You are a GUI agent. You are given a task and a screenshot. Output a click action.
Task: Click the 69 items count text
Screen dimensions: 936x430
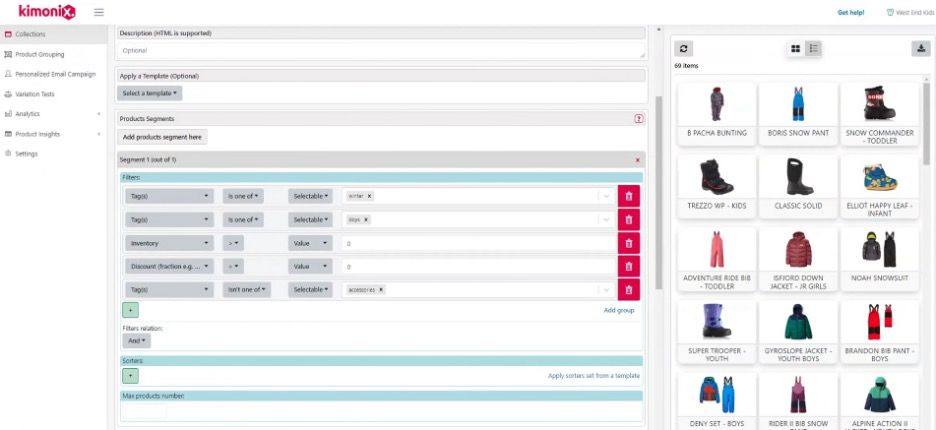pos(686,66)
